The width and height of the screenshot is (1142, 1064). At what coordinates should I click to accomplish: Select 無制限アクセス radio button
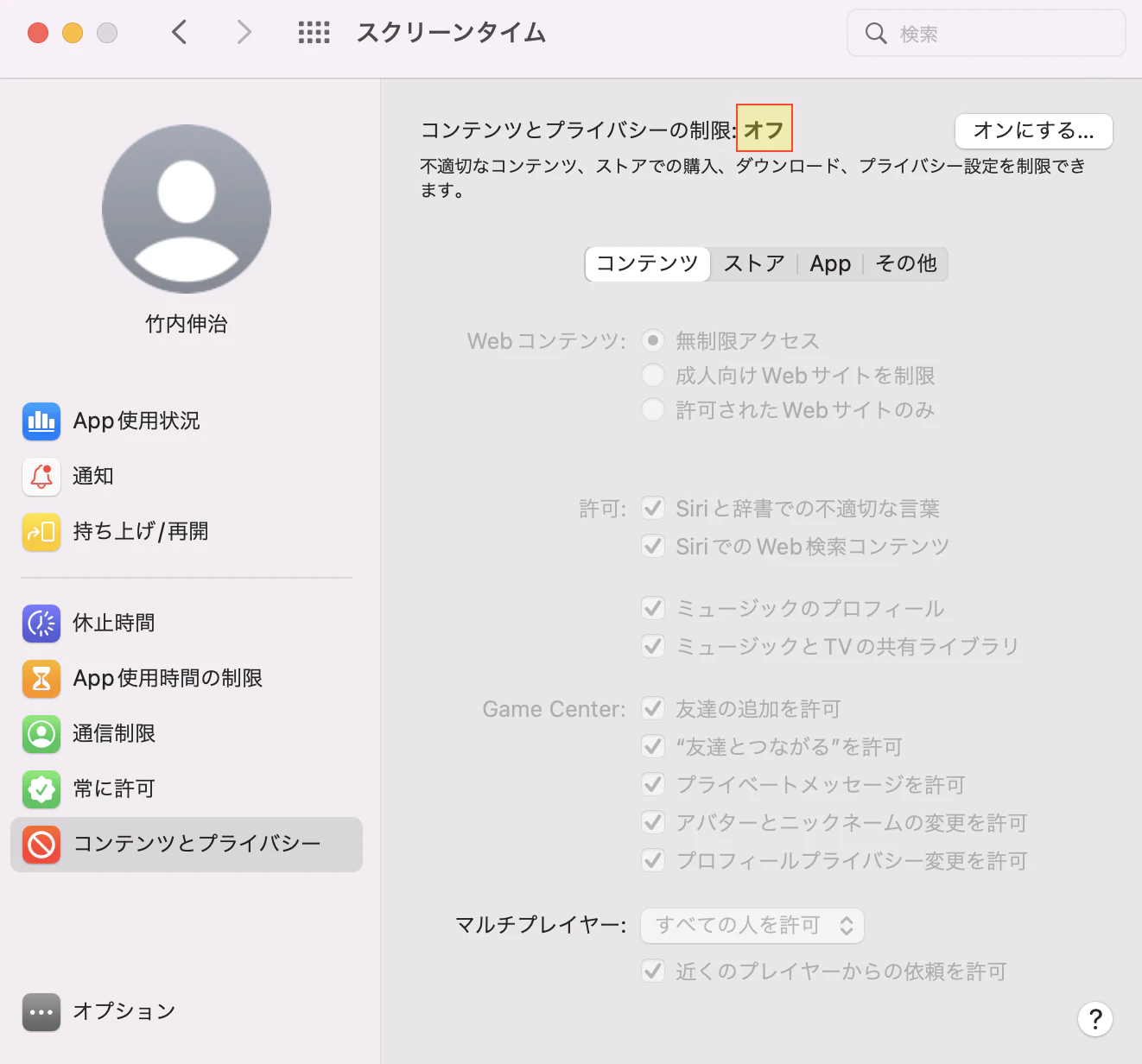[653, 340]
